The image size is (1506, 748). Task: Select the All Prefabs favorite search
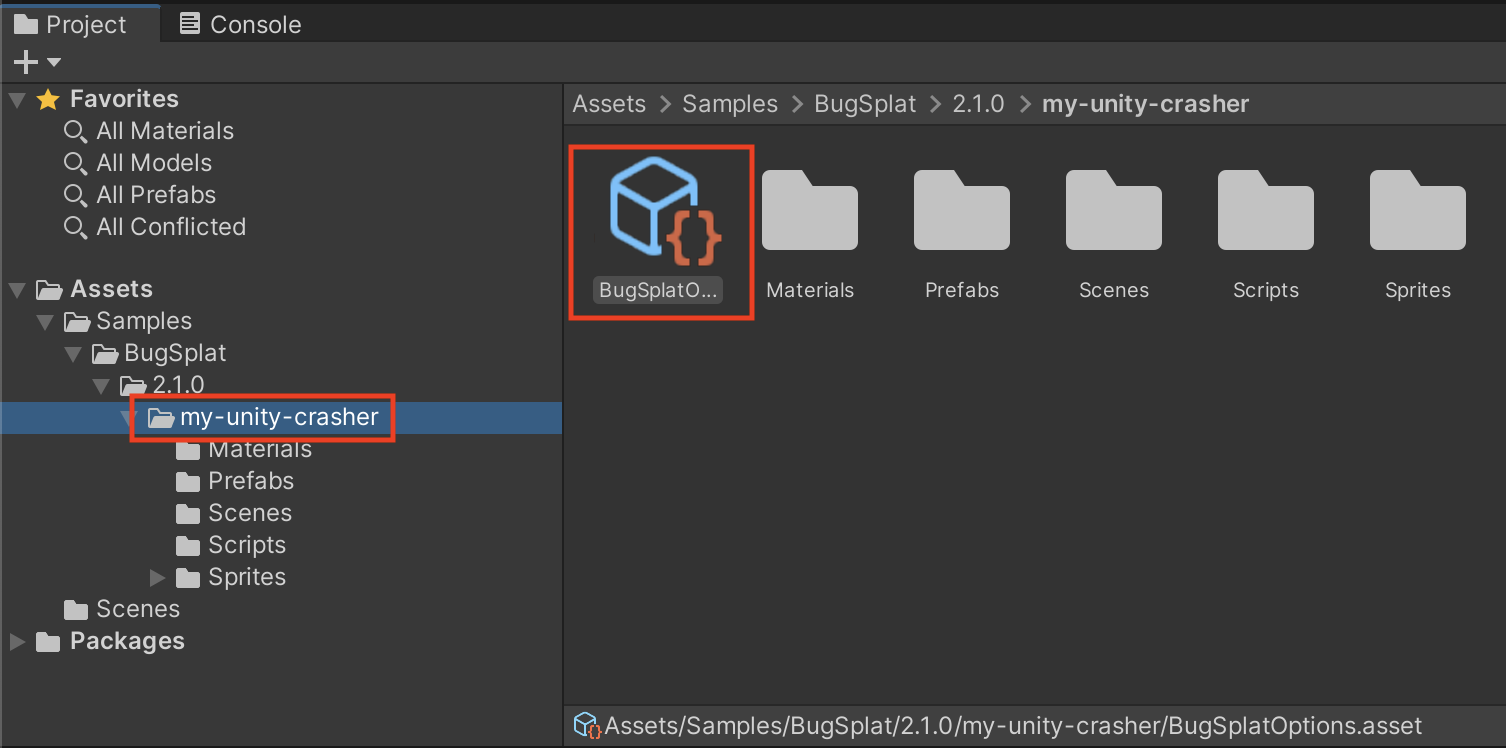[155, 195]
